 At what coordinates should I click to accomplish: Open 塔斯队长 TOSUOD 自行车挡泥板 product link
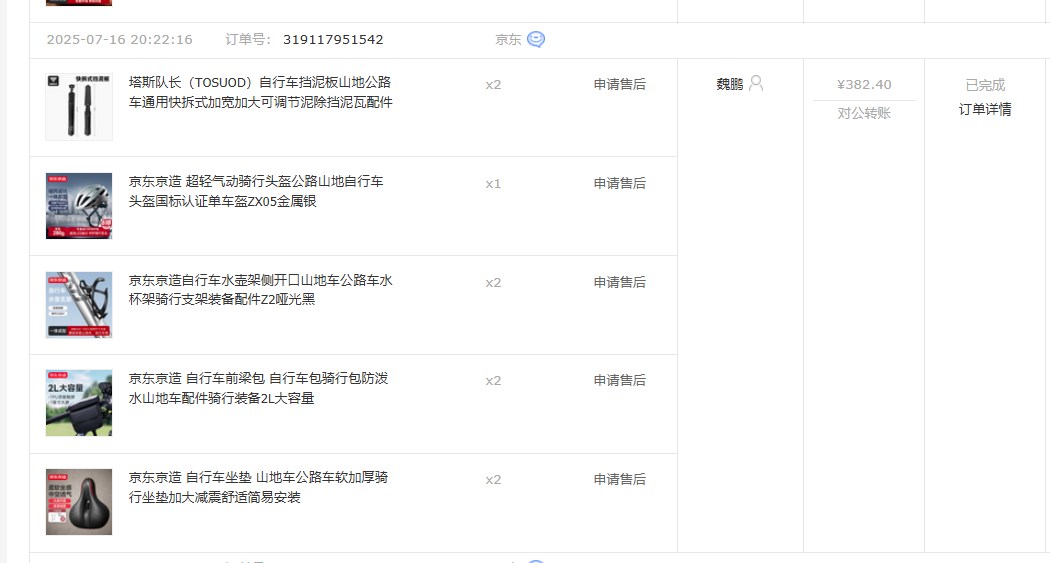(260, 92)
